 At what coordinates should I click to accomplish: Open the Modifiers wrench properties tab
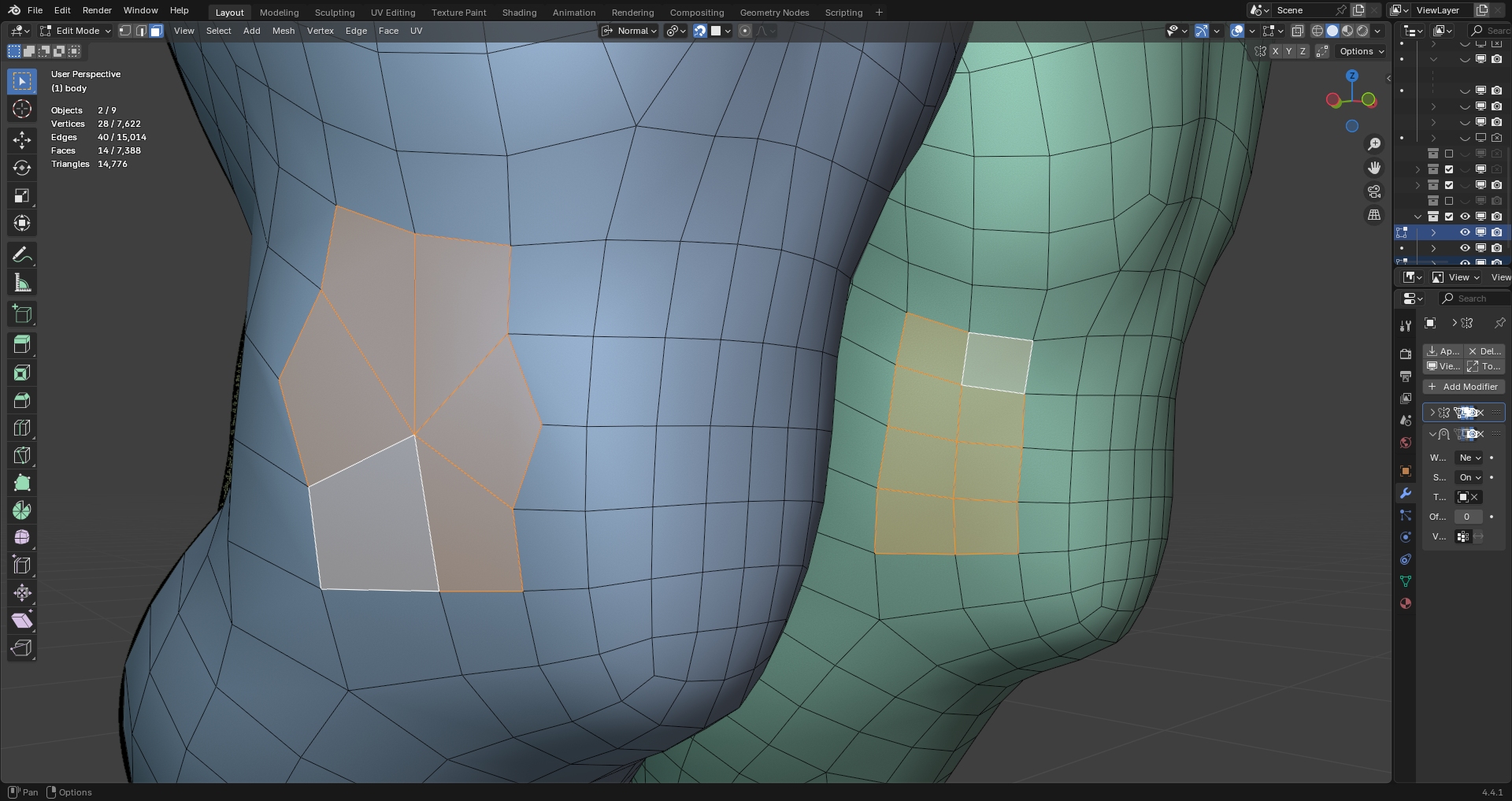point(1406,493)
